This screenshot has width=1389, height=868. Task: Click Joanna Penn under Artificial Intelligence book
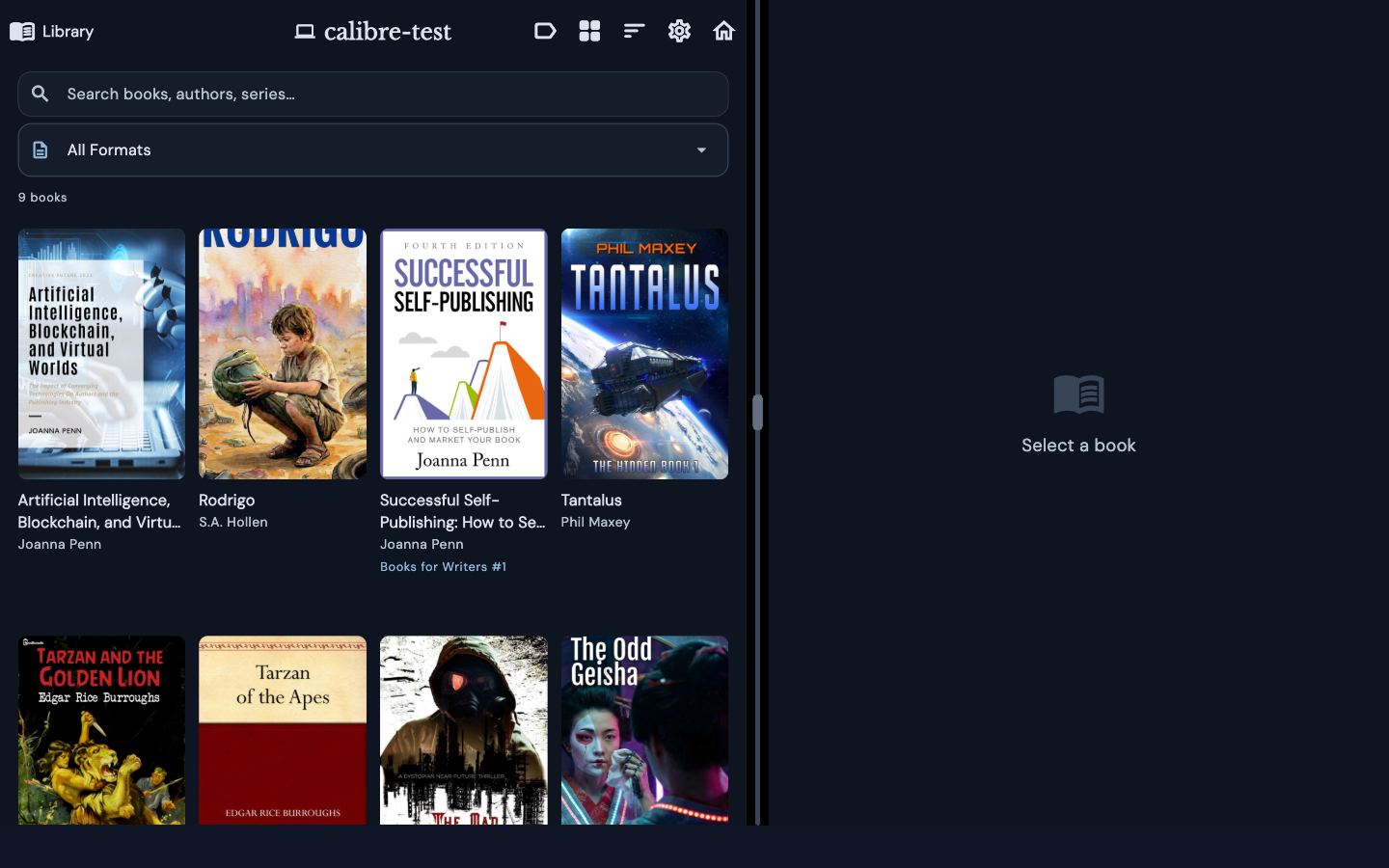60,544
